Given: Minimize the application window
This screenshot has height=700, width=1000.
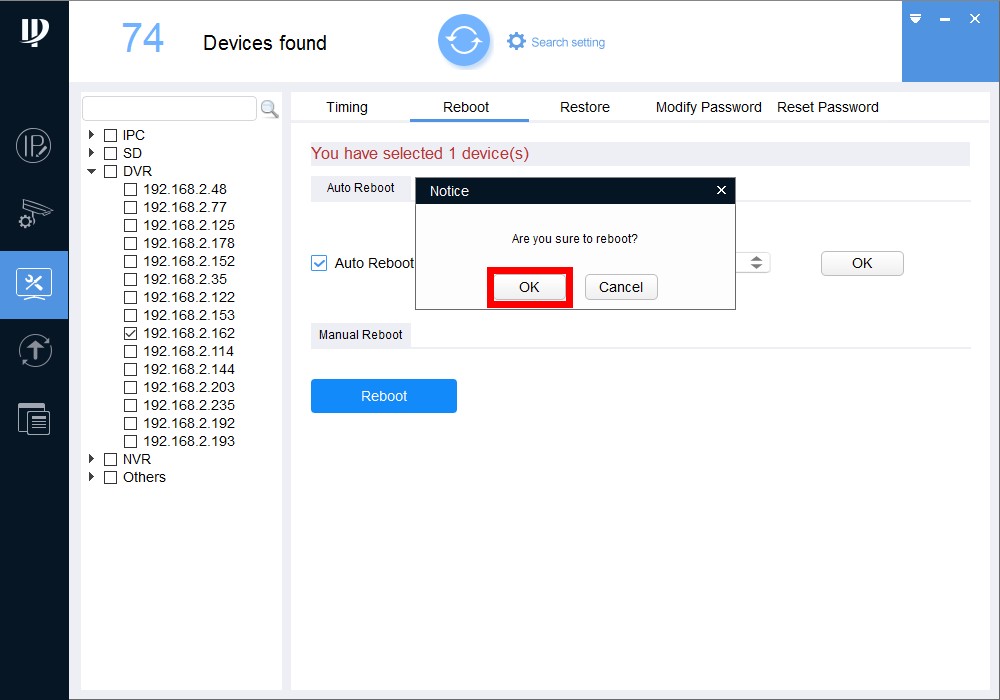Looking at the screenshot, I should [x=945, y=19].
